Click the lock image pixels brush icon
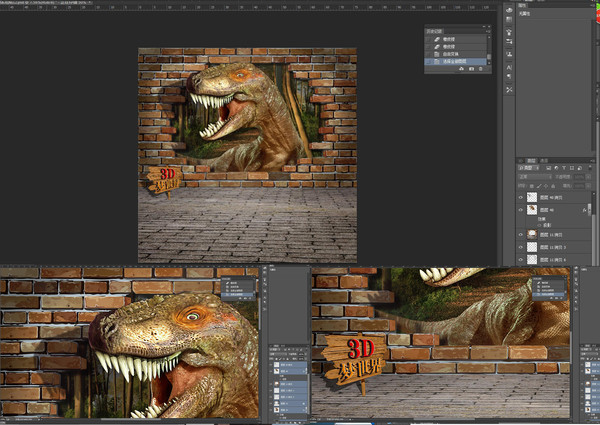600x425 pixels. point(539,186)
